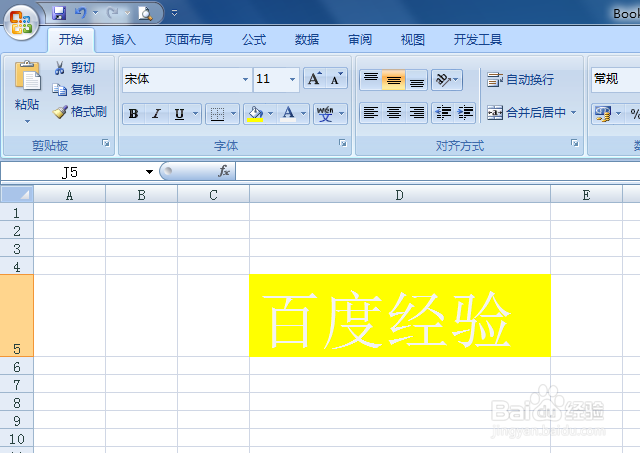Screen dimensions: 640x453
Task: Increase the indent
Action: (465, 113)
